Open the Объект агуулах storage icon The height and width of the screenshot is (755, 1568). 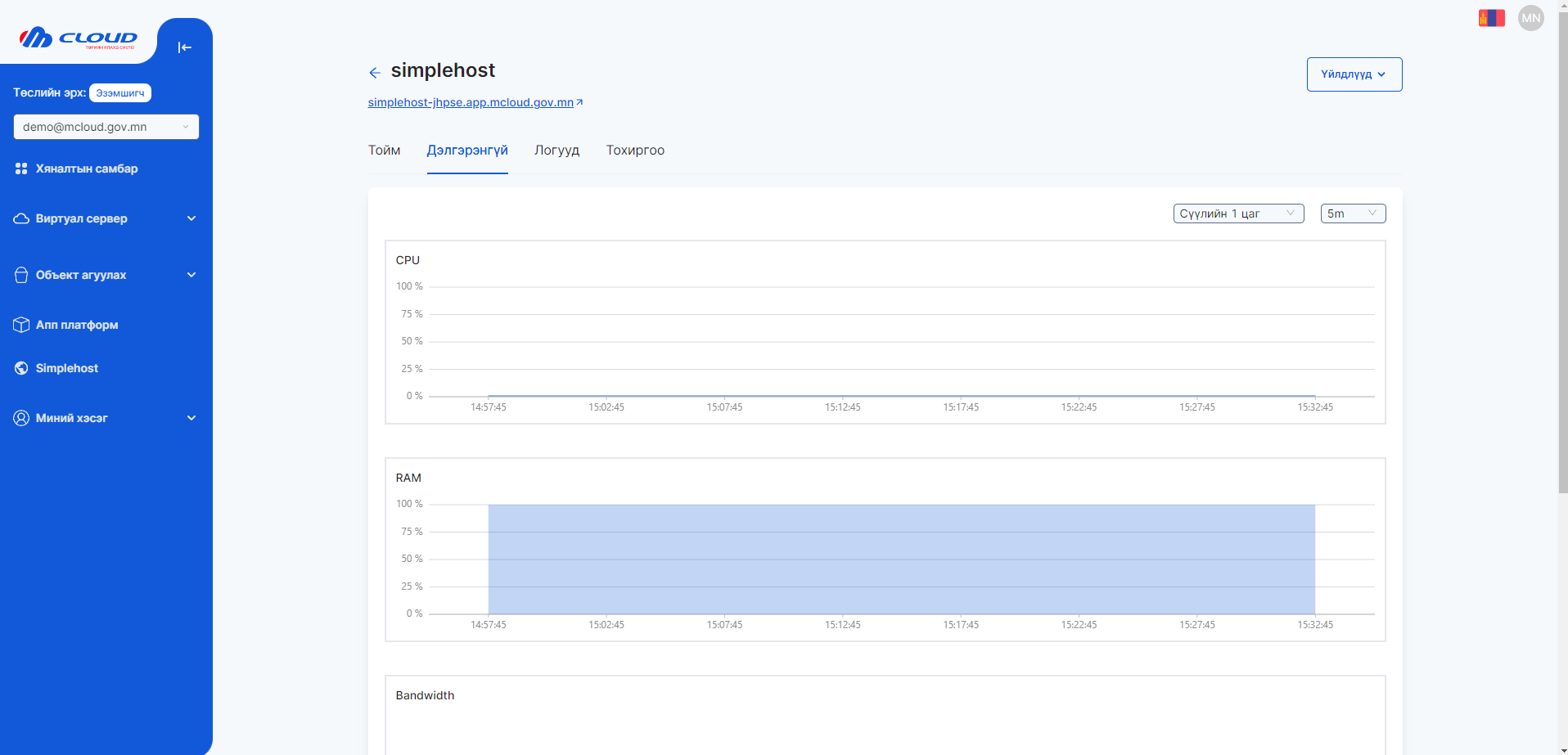tap(20, 275)
